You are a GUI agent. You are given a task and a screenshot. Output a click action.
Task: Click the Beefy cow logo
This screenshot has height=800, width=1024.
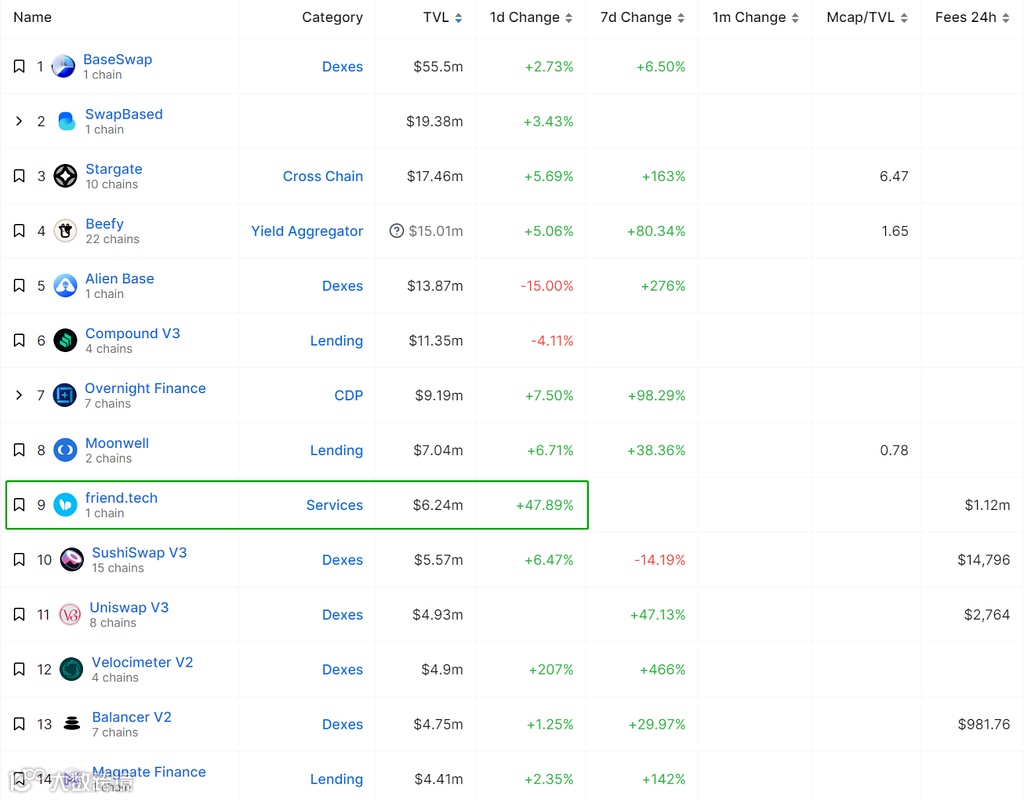(65, 231)
